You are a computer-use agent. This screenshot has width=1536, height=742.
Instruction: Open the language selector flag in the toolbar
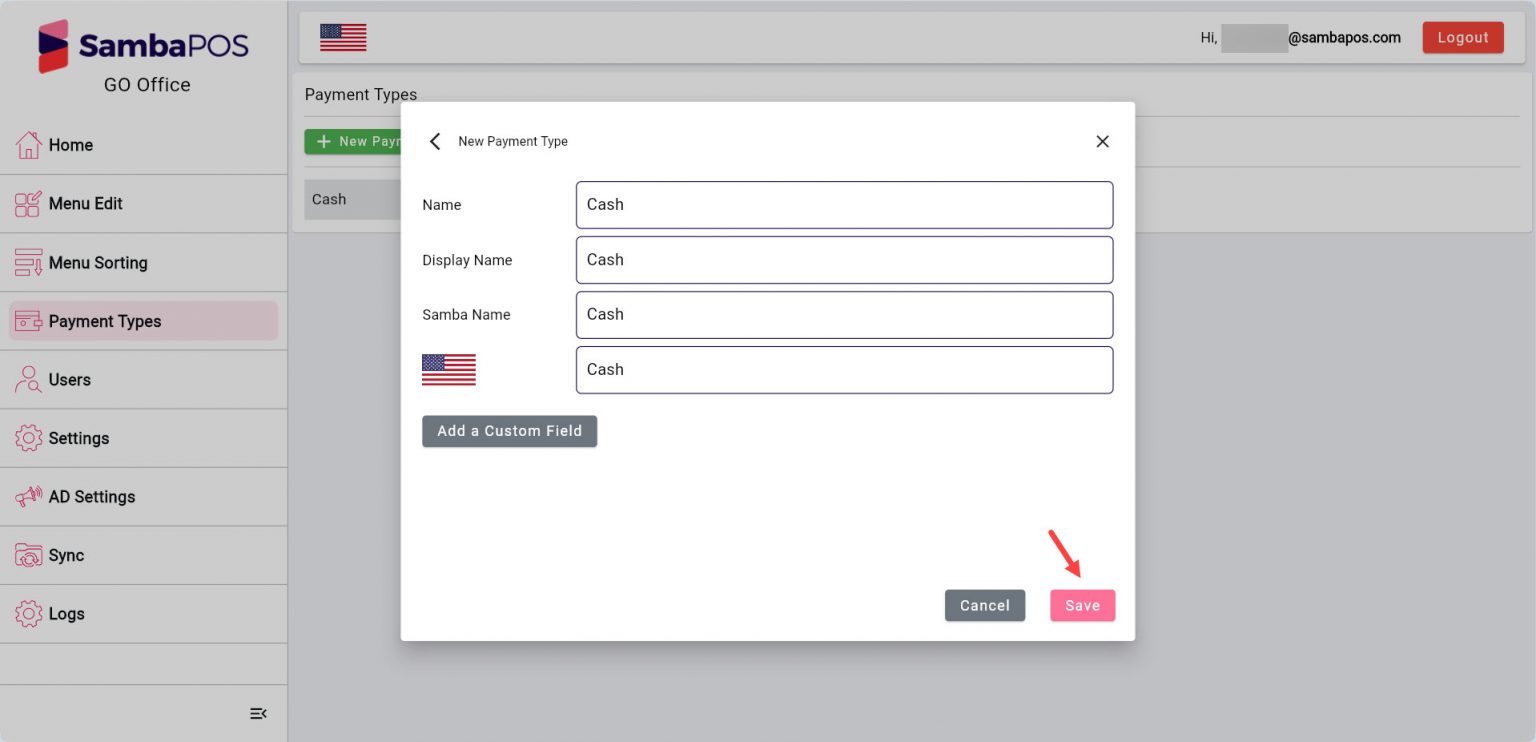tap(343, 36)
